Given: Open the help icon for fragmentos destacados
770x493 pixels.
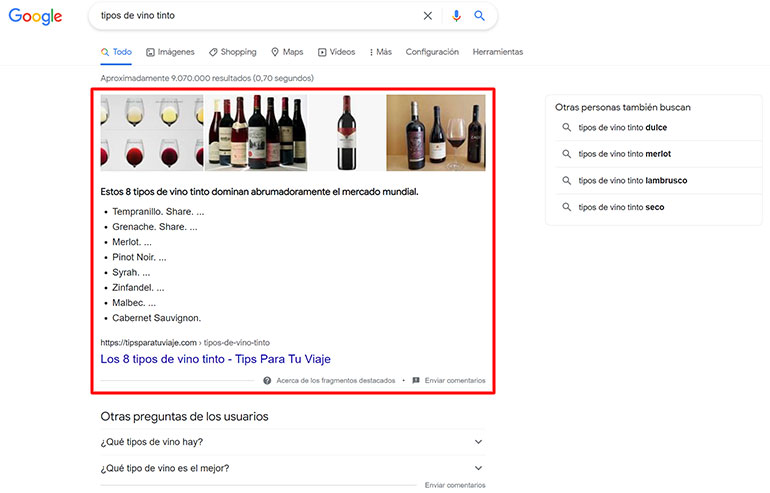Looking at the screenshot, I should click(267, 381).
